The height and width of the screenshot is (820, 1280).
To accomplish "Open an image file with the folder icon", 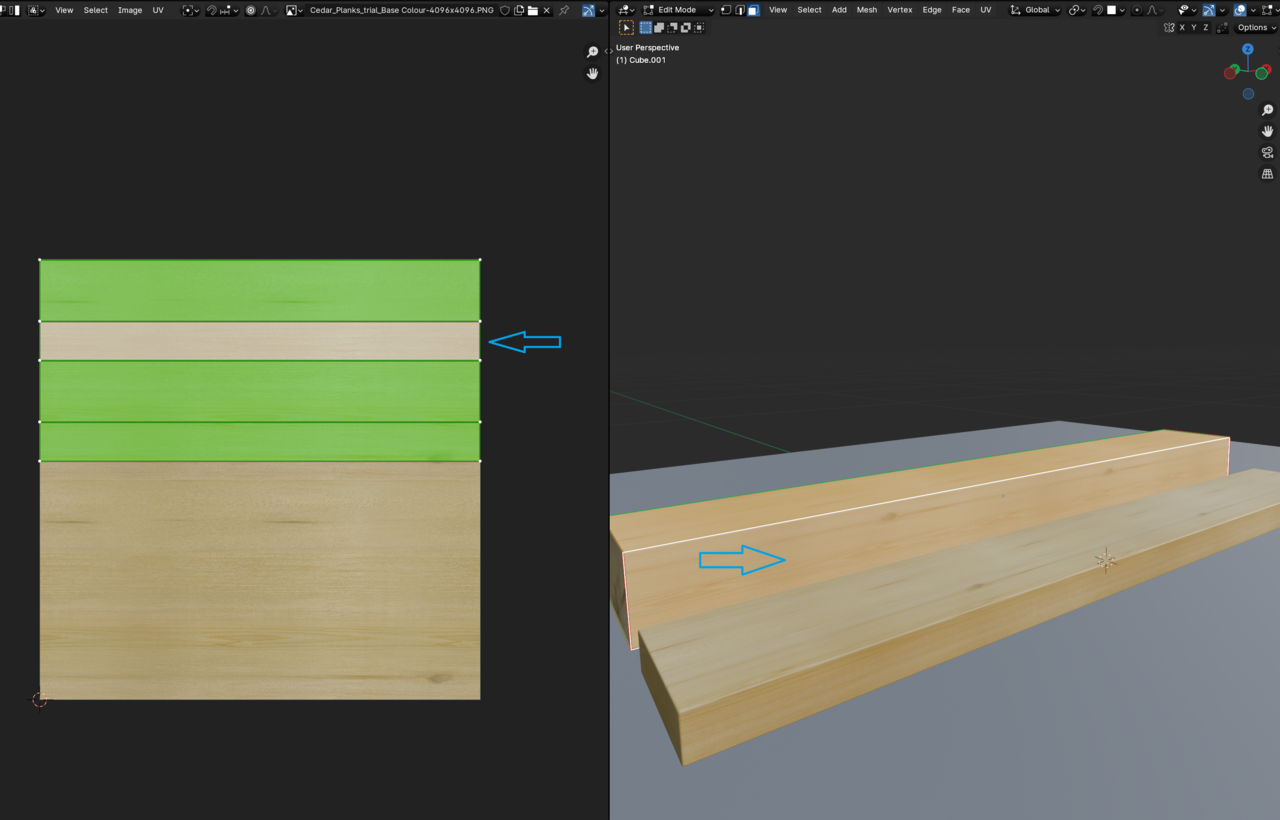I will point(532,10).
